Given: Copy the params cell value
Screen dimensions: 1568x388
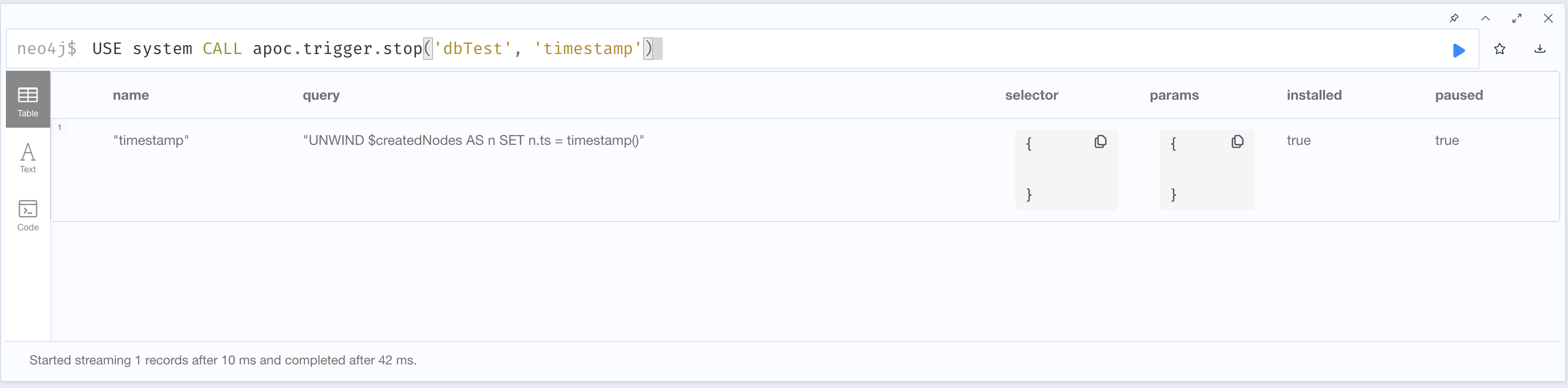Looking at the screenshot, I should coord(1237,142).
